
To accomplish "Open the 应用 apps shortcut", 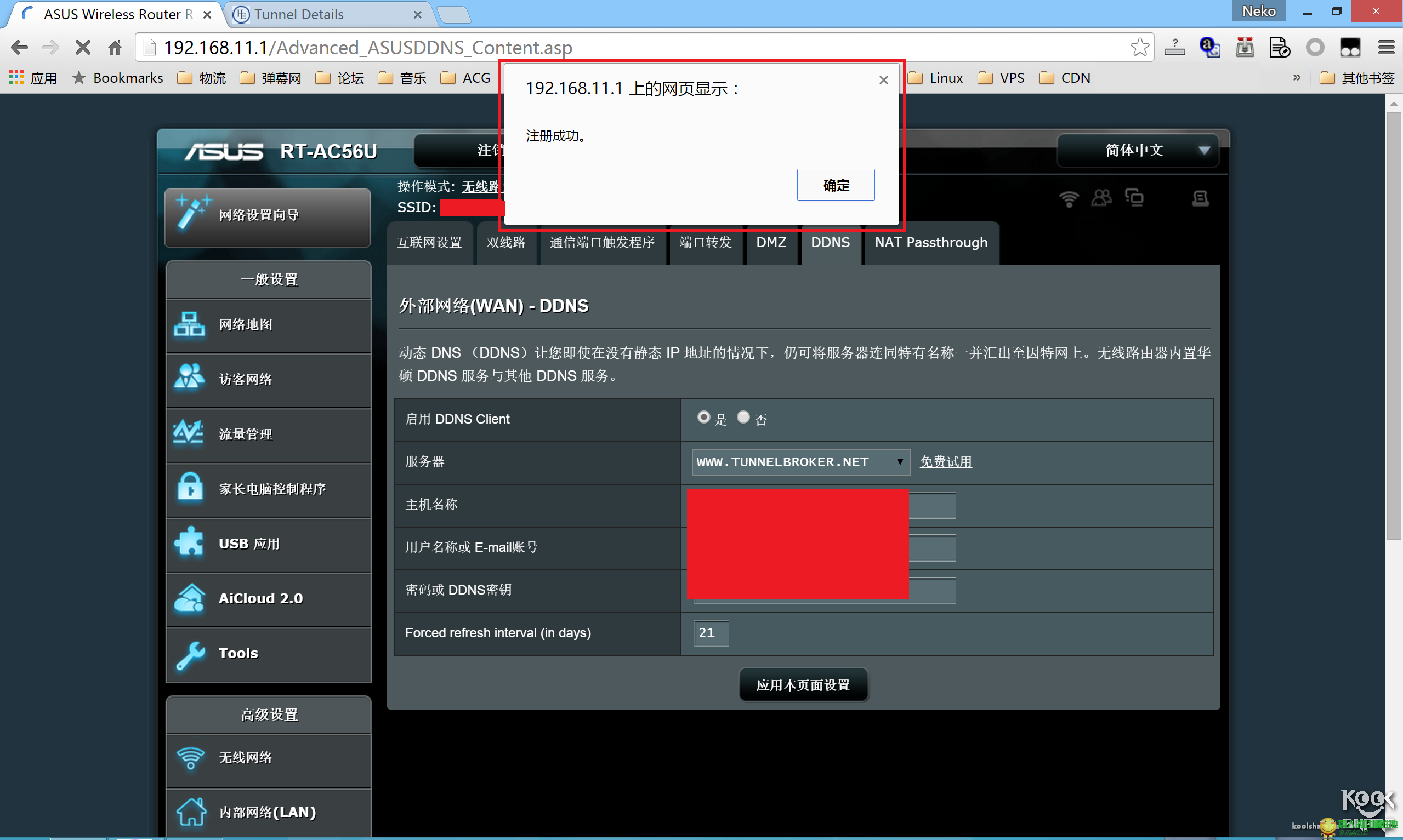I will point(33,78).
